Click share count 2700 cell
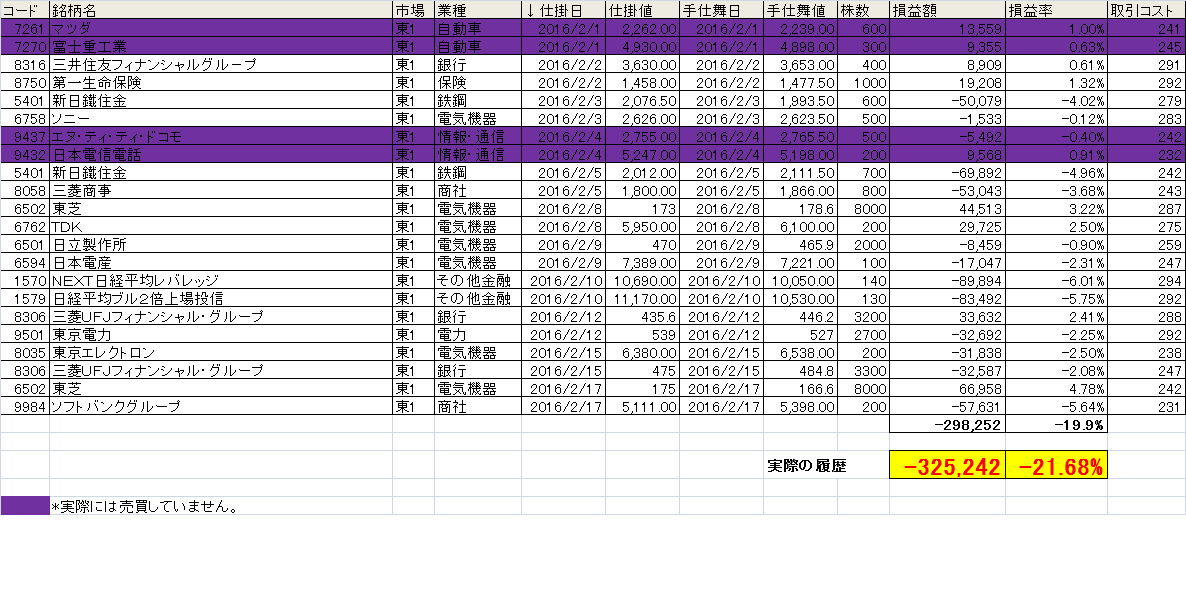 click(863, 334)
